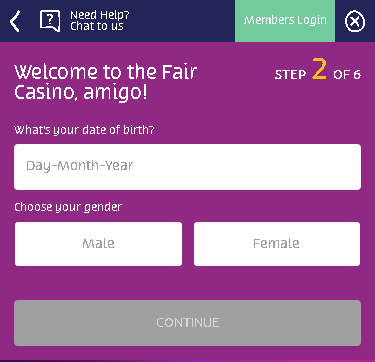Click the Day-Month-Year placeholder text
The width and height of the screenshot is (375, 362).
click(80, 166)
